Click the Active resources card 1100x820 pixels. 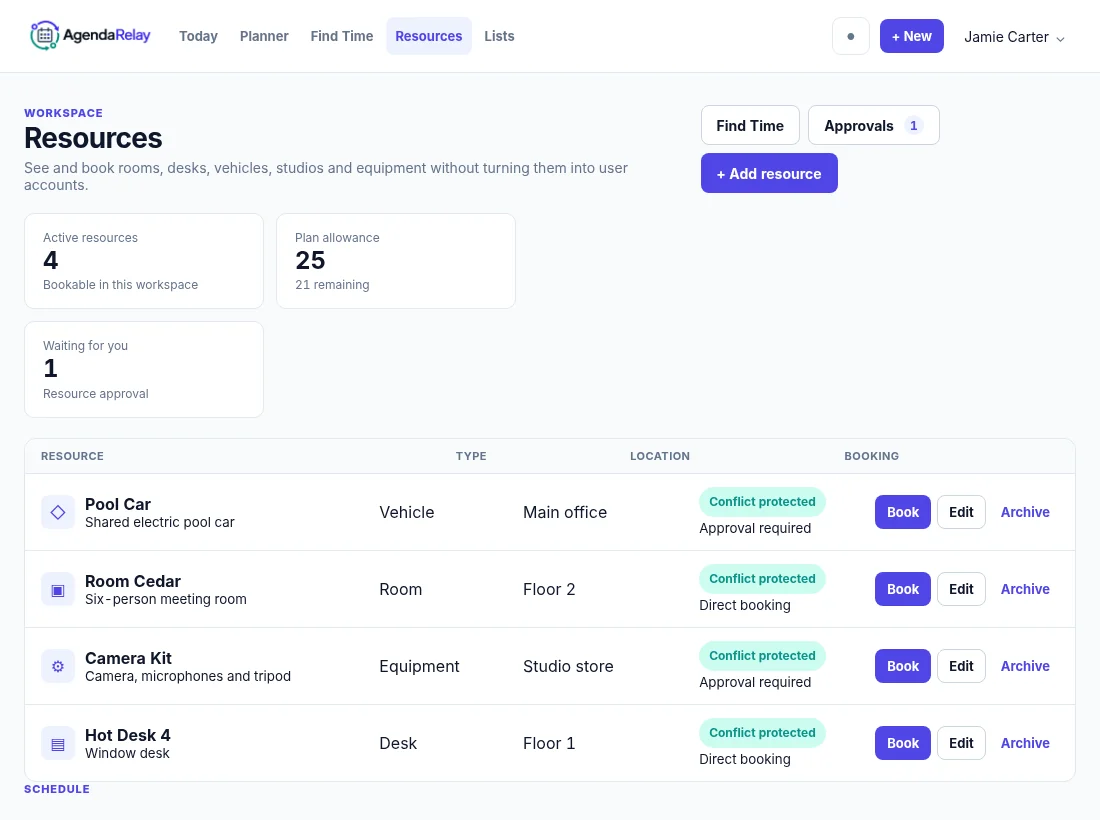click(x=144, y=261)
